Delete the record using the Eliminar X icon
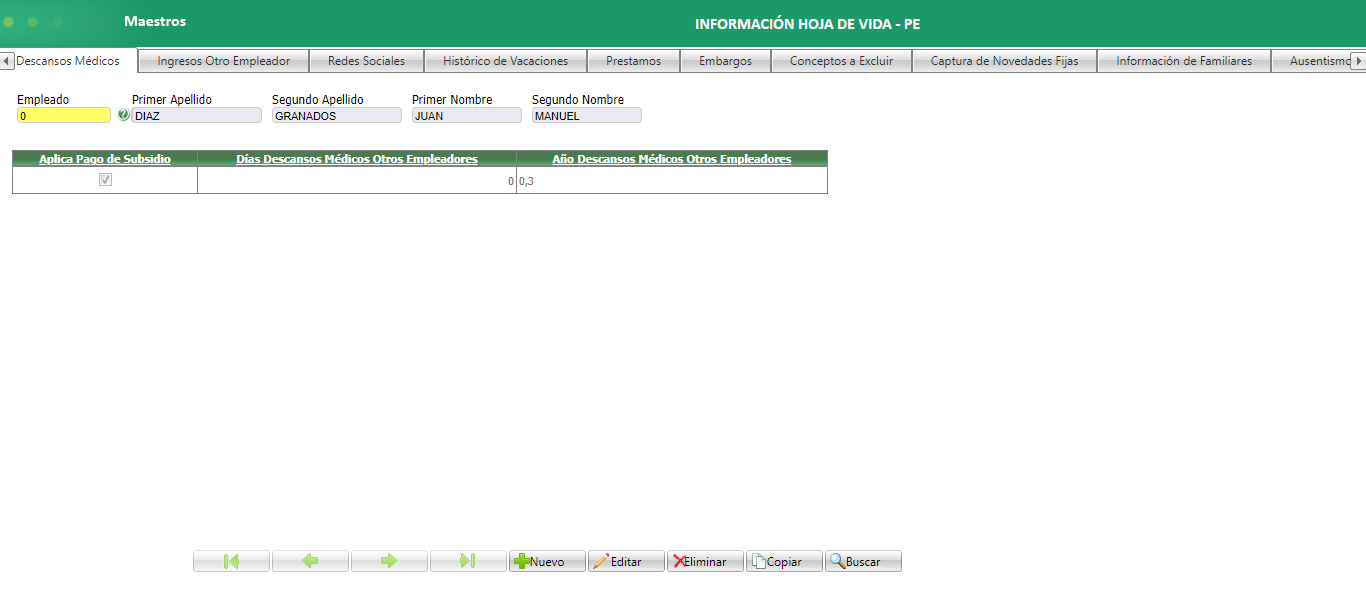 (679, 561)
